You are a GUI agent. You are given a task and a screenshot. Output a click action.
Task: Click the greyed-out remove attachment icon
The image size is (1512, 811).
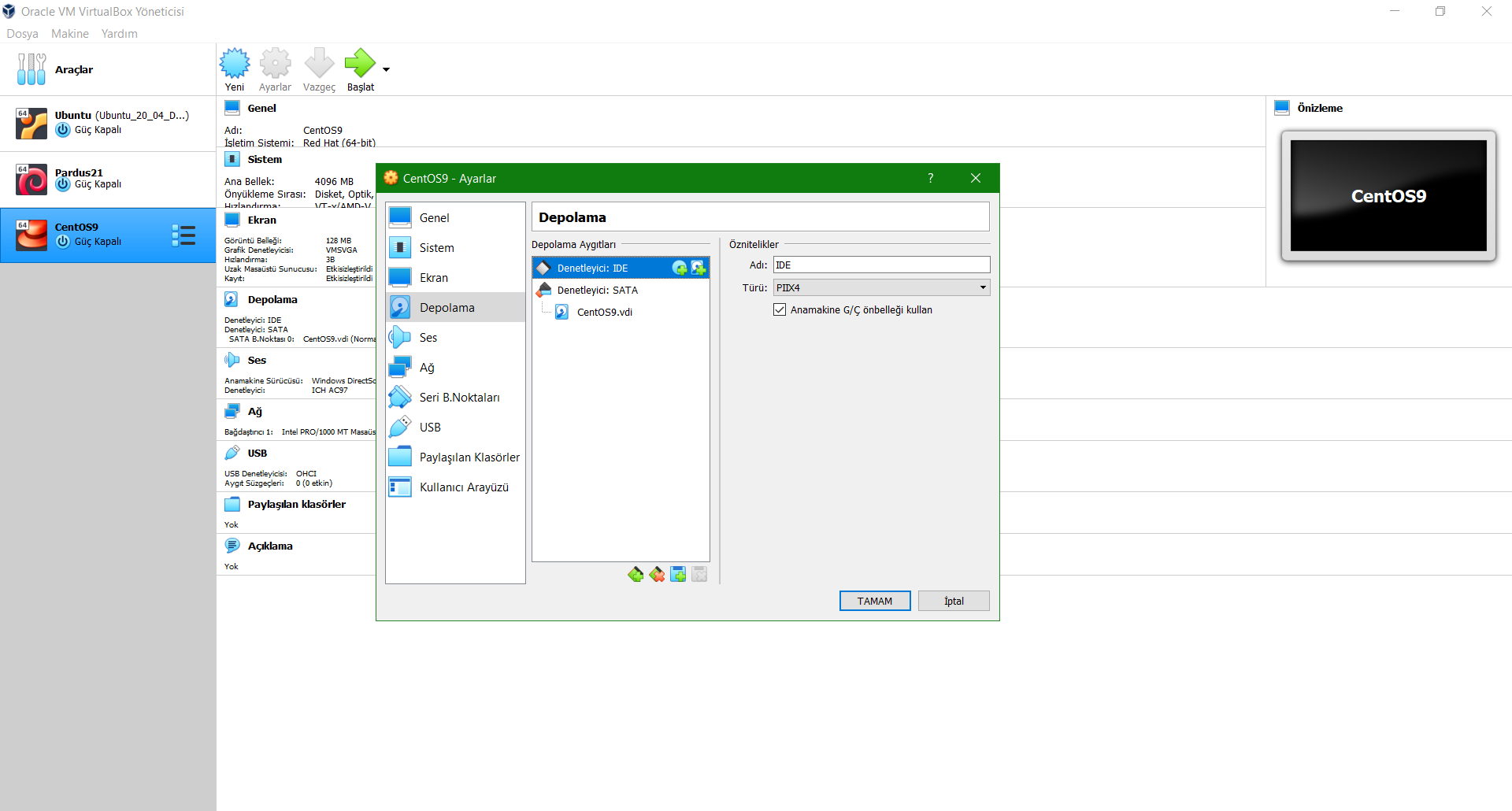point(699,575)
